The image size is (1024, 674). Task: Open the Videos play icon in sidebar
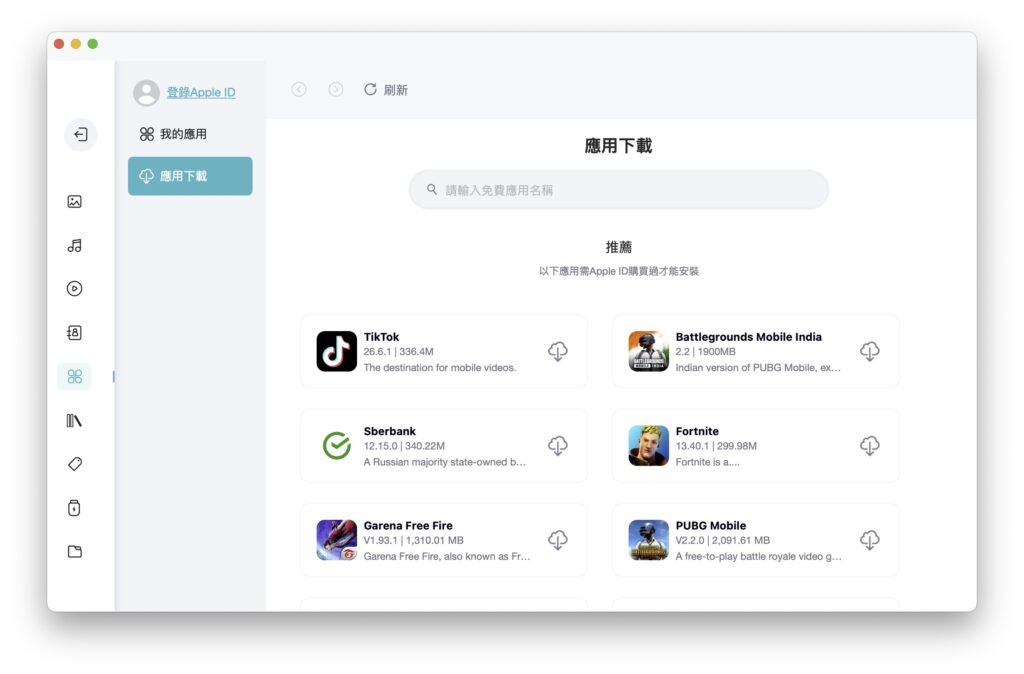pyautogui.click(x=74, y=289)
